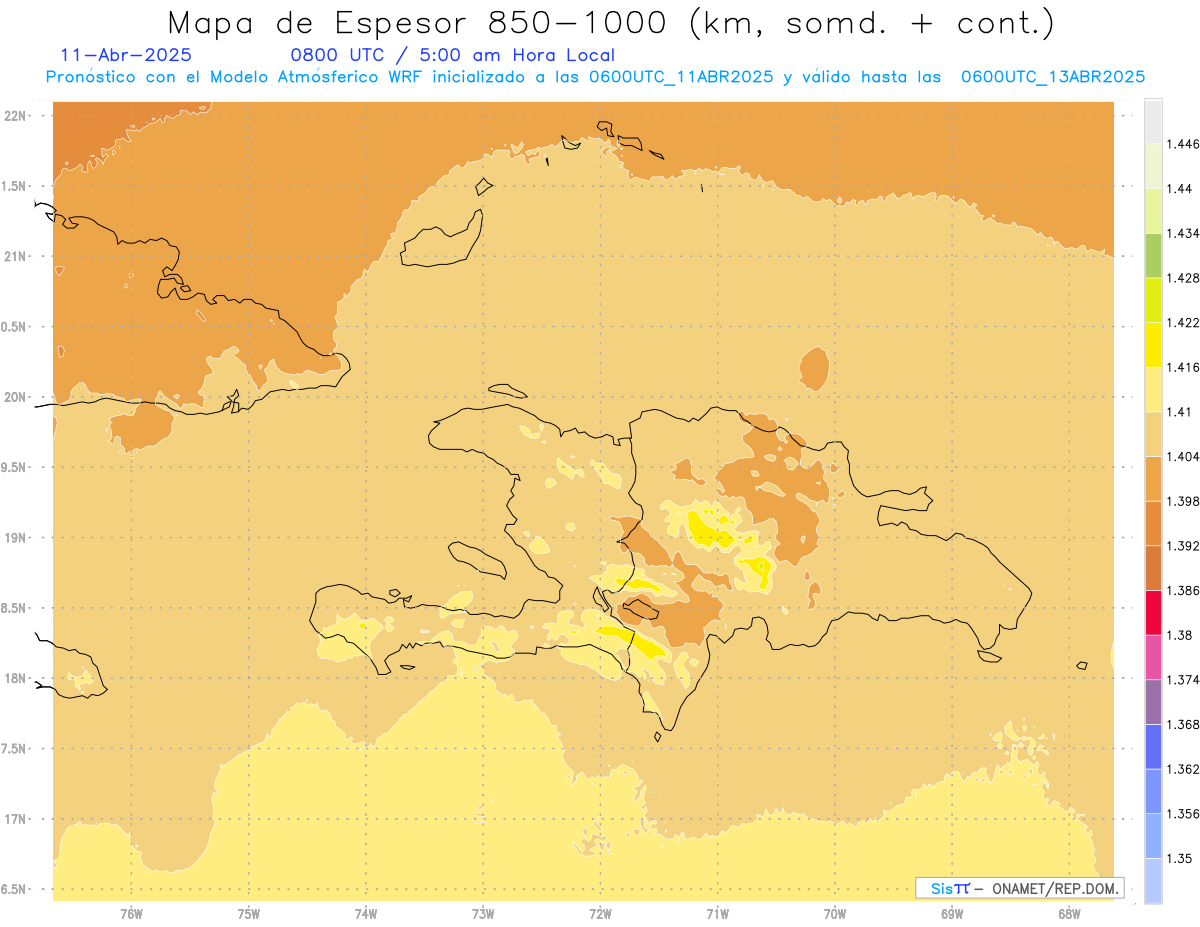This screenshot has width=1200, height=927.
Task: Click the 'ONAMET/REP.DOM.' logo box
Action: click(x=1020, y=888)
